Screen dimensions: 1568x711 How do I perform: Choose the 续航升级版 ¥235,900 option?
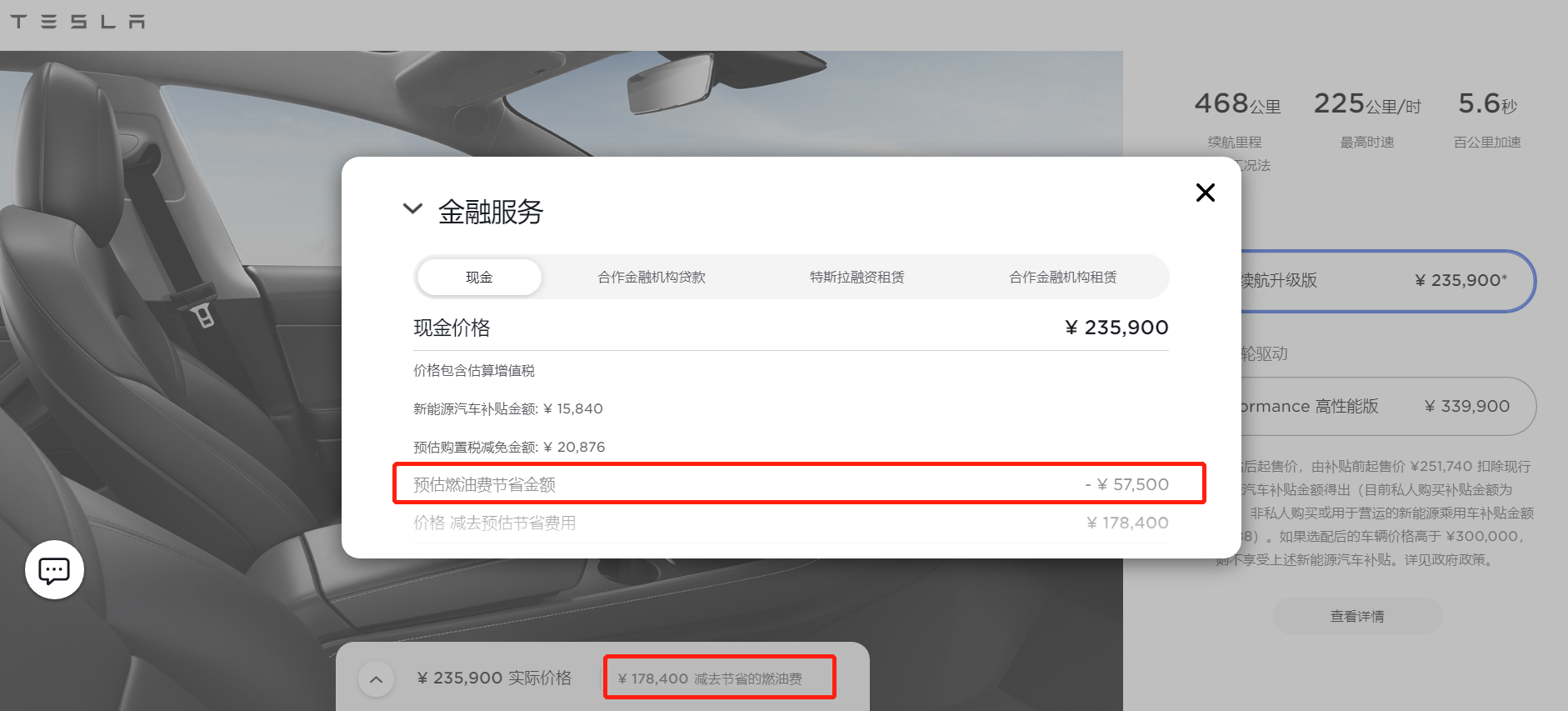pos(1383,281)
